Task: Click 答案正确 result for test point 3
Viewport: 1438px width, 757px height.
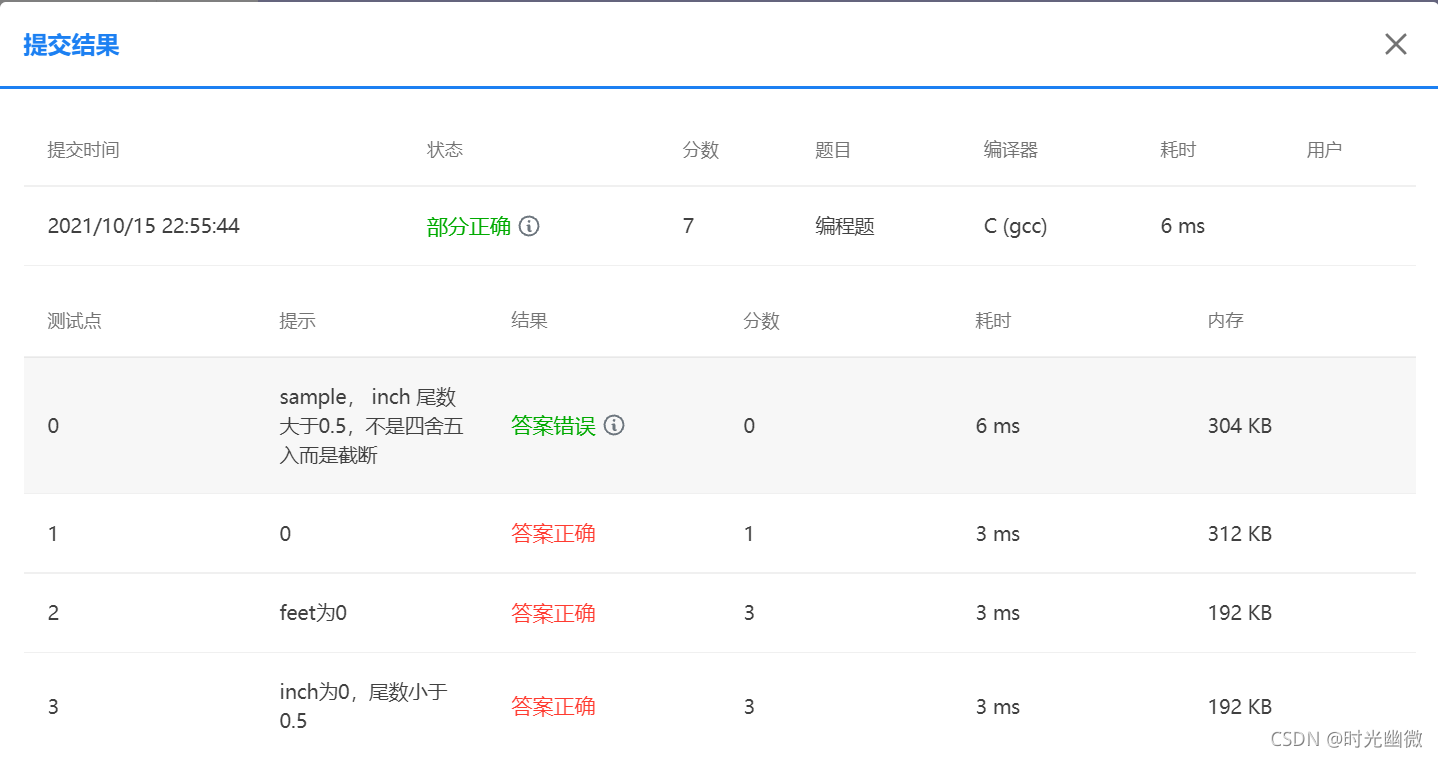Action: click(553, 706)
